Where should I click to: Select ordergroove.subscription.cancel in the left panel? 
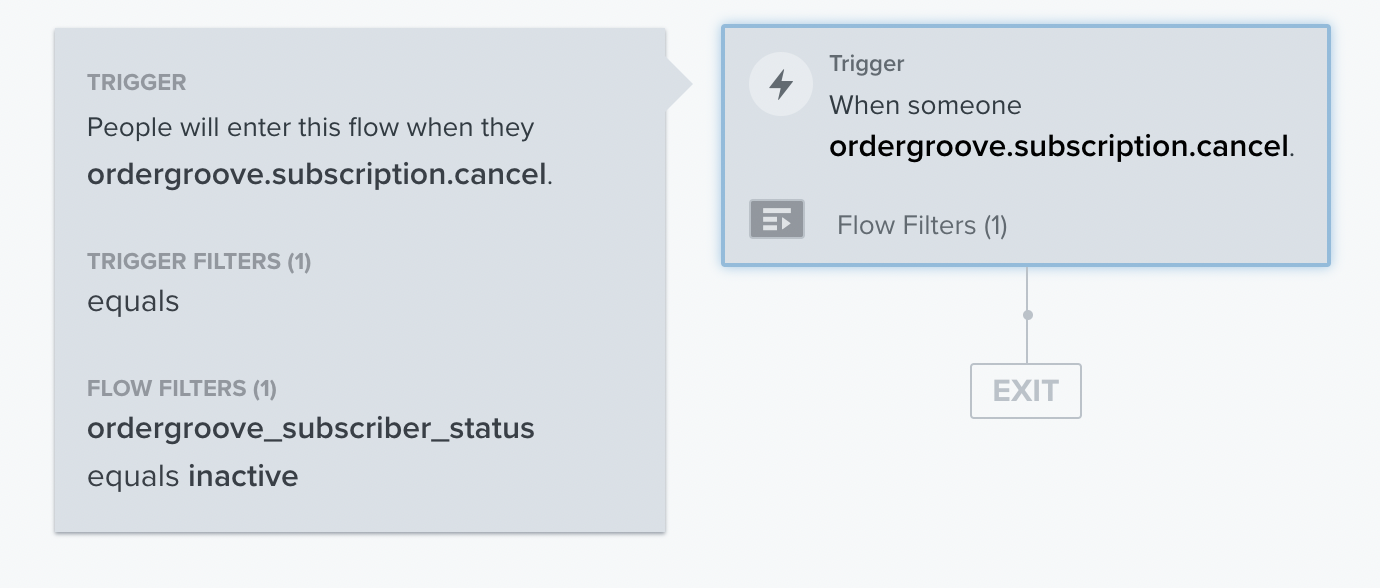(x=317, y=174)
